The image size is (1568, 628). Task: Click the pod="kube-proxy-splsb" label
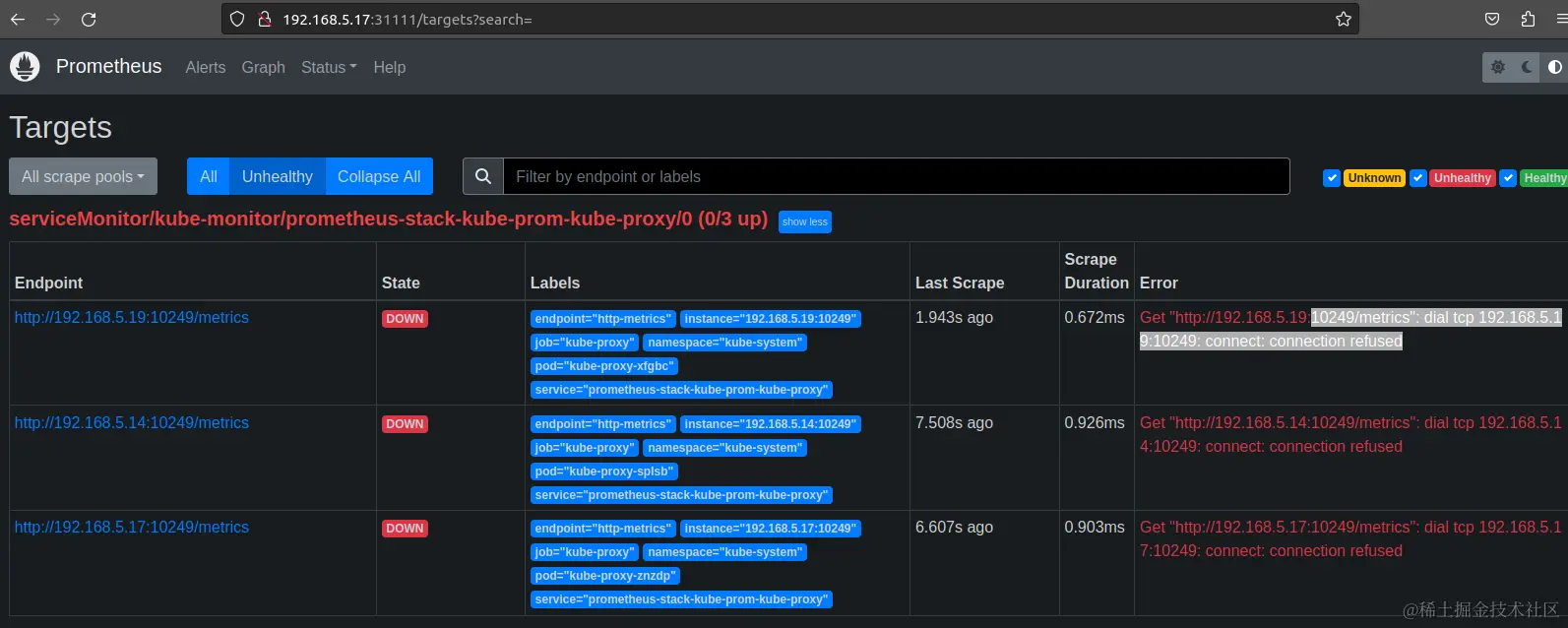[x=604, y=471]
